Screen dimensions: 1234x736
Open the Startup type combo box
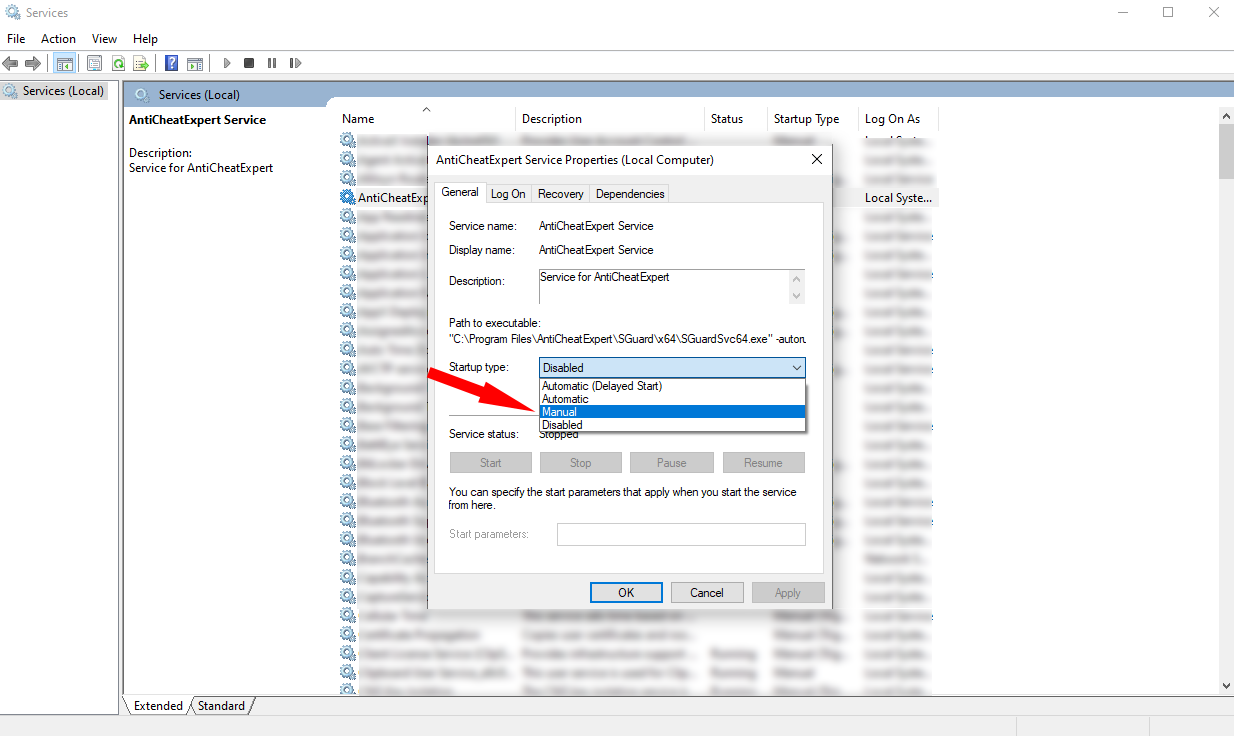coord(672,368)
